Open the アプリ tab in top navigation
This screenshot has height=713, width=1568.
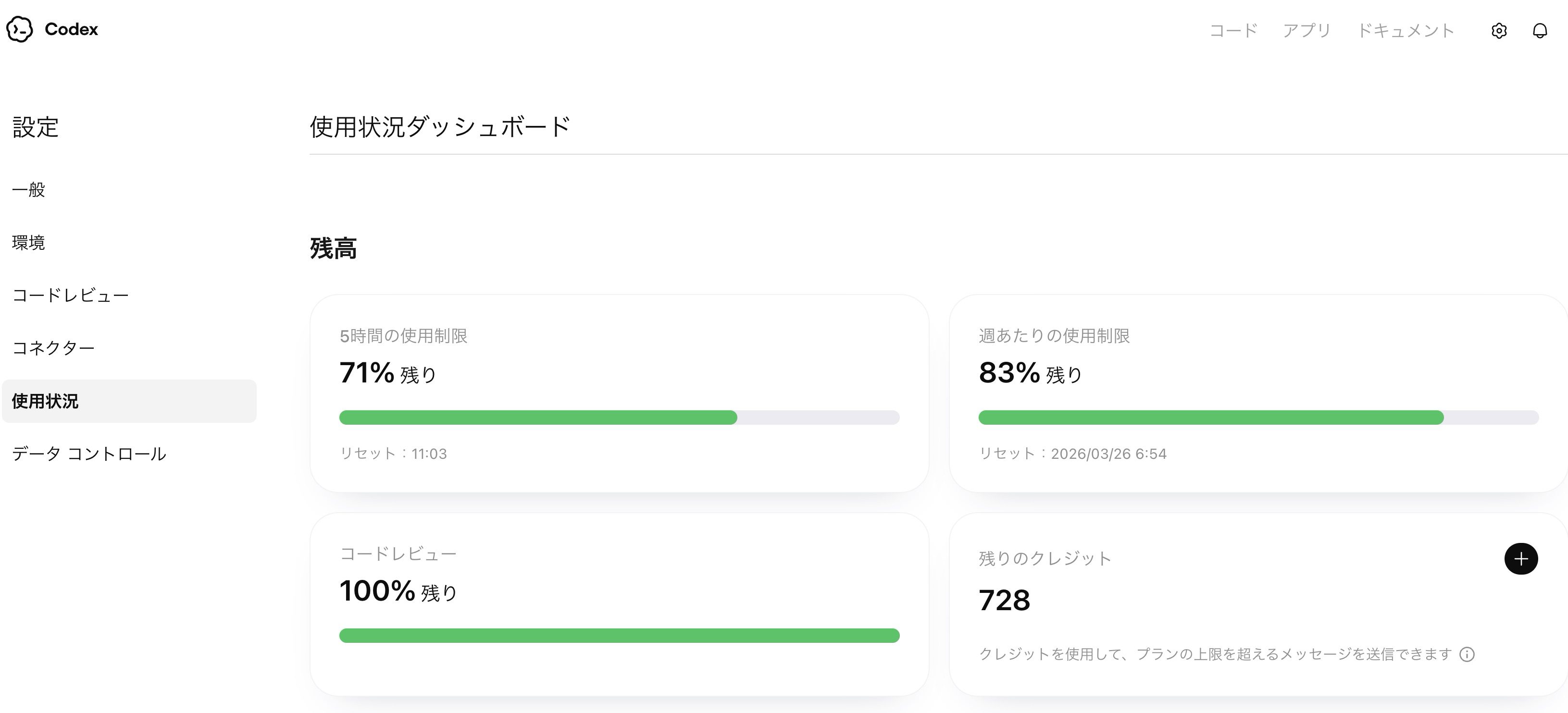pyautogui.click(x=1307, y=30)
